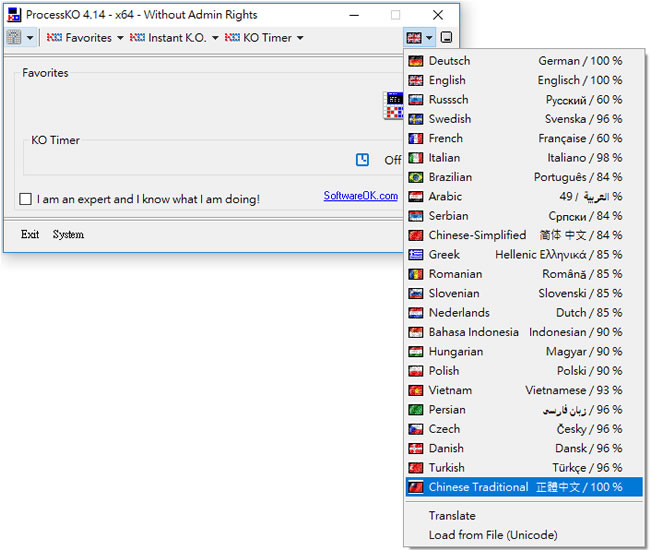This screenshot has width=650, height=550.
Task: Click the KO Timer clock icon
Action: point(362,160)
